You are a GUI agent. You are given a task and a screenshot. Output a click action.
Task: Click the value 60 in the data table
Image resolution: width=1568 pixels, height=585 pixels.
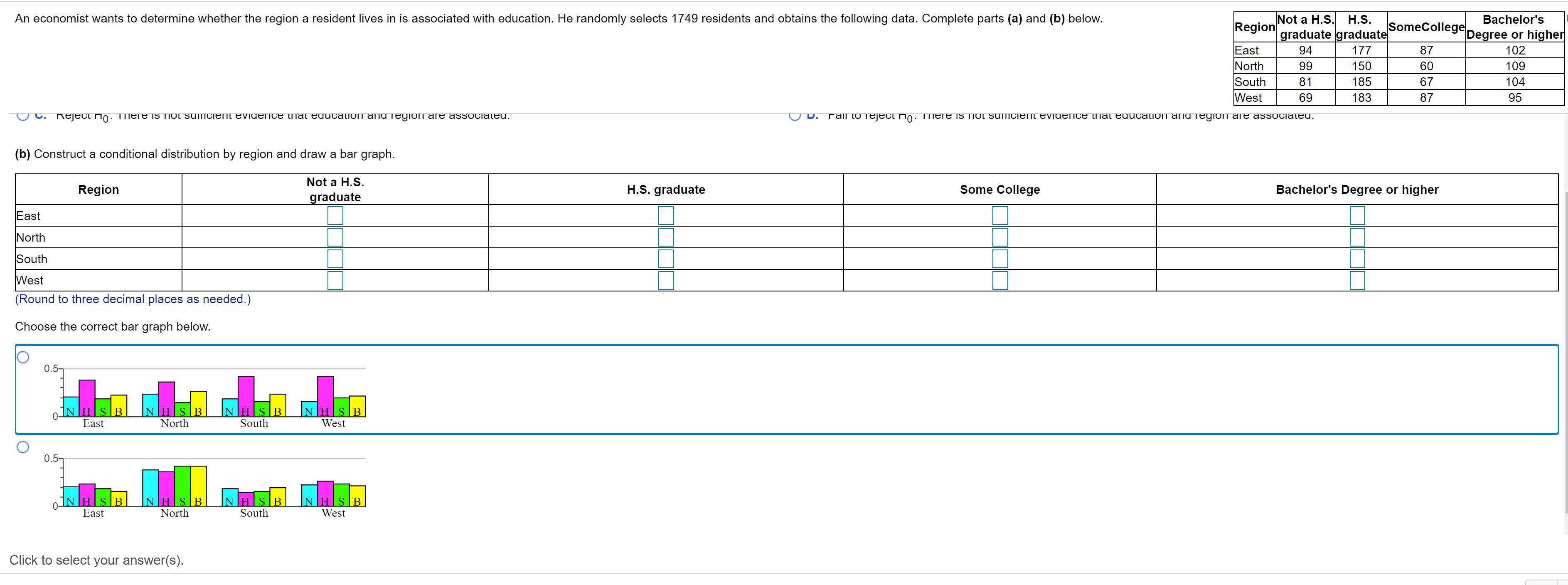(1426, 67)
